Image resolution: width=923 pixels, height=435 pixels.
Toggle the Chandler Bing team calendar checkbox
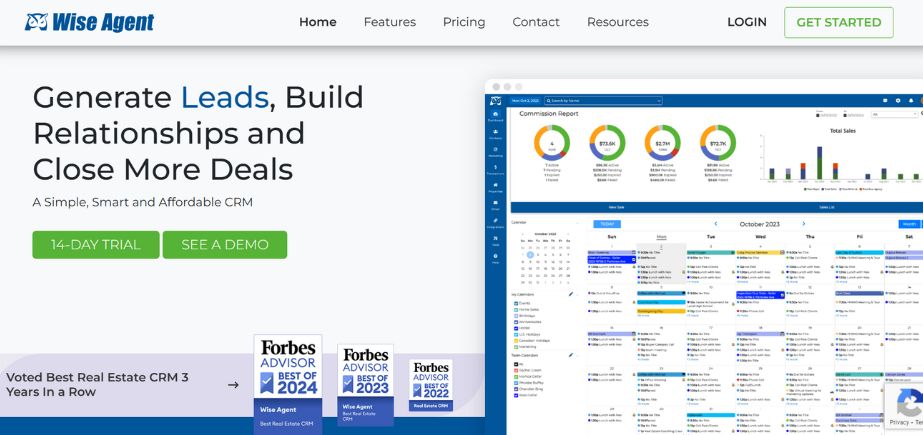[x=516, y=389]
